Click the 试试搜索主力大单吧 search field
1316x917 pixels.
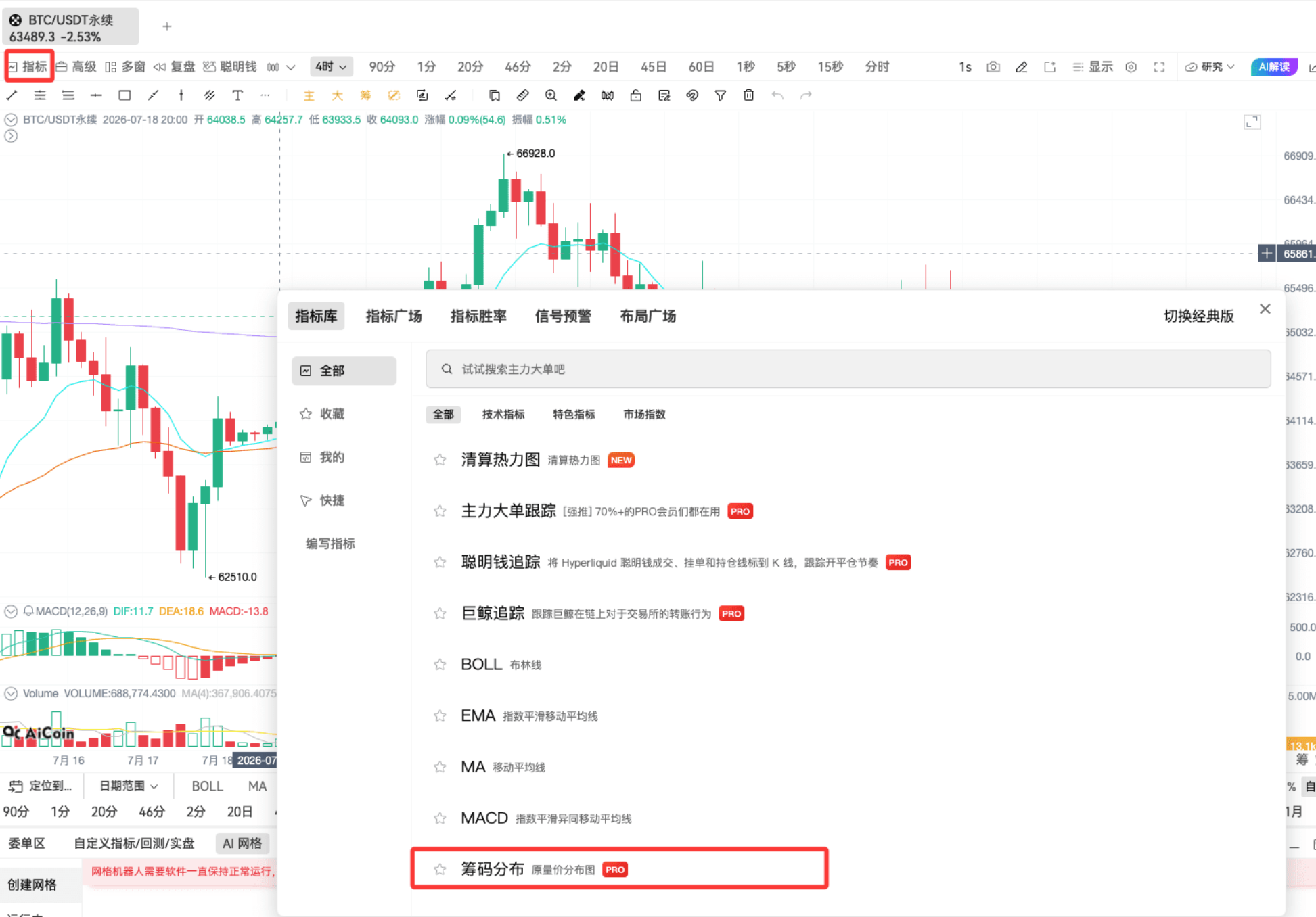848,369
